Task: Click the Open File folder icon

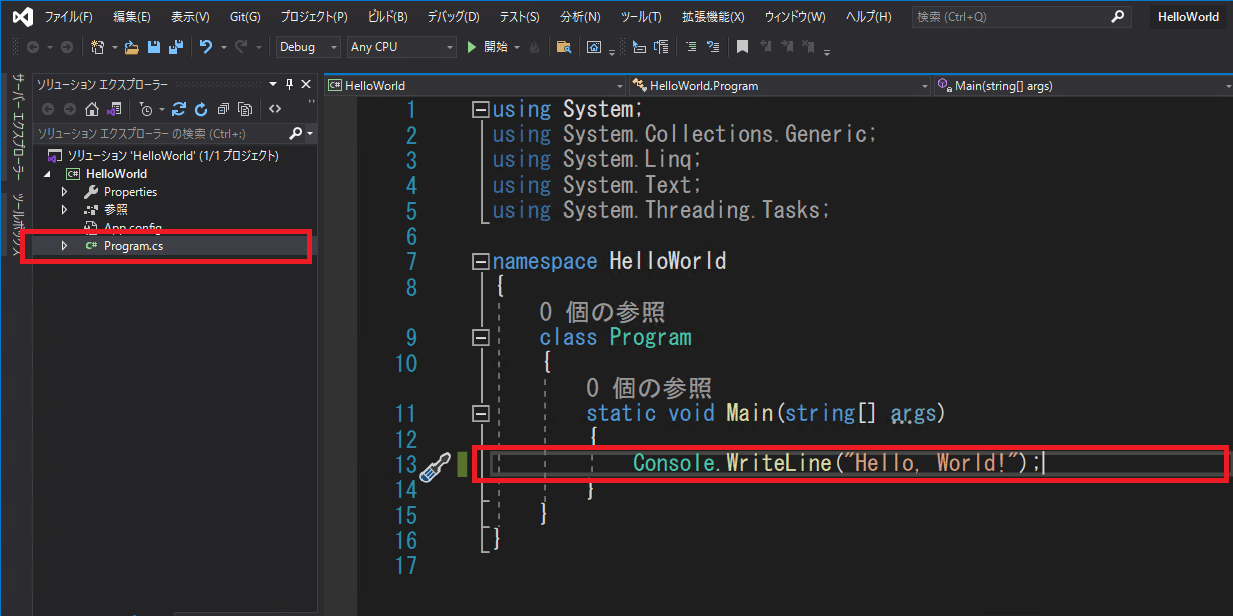Action: point(131,47)
